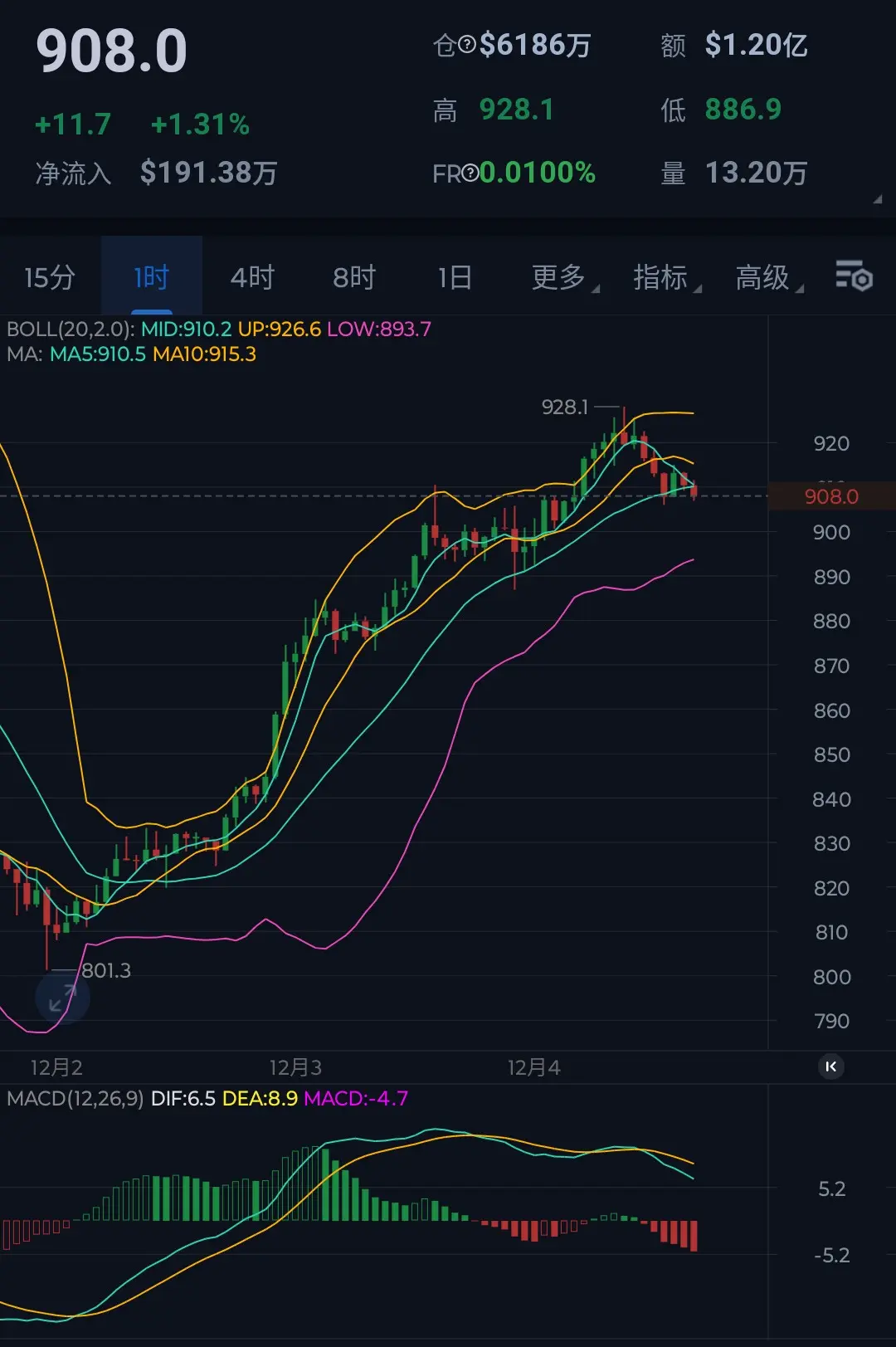Tap LOW:893.7 Bollinger value
The height and width of the screenshot is (1347, 896).
coord(379,329)
